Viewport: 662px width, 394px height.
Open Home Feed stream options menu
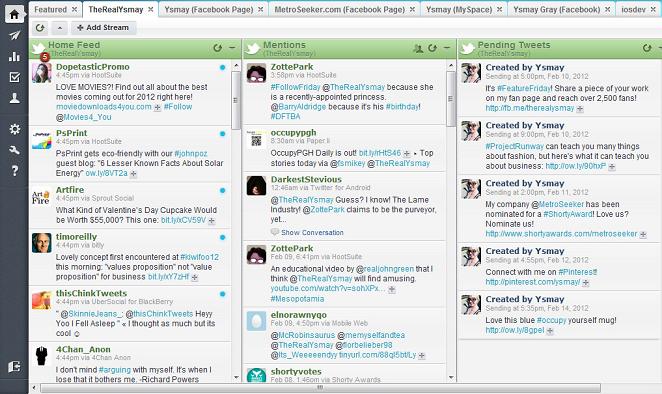232,48
